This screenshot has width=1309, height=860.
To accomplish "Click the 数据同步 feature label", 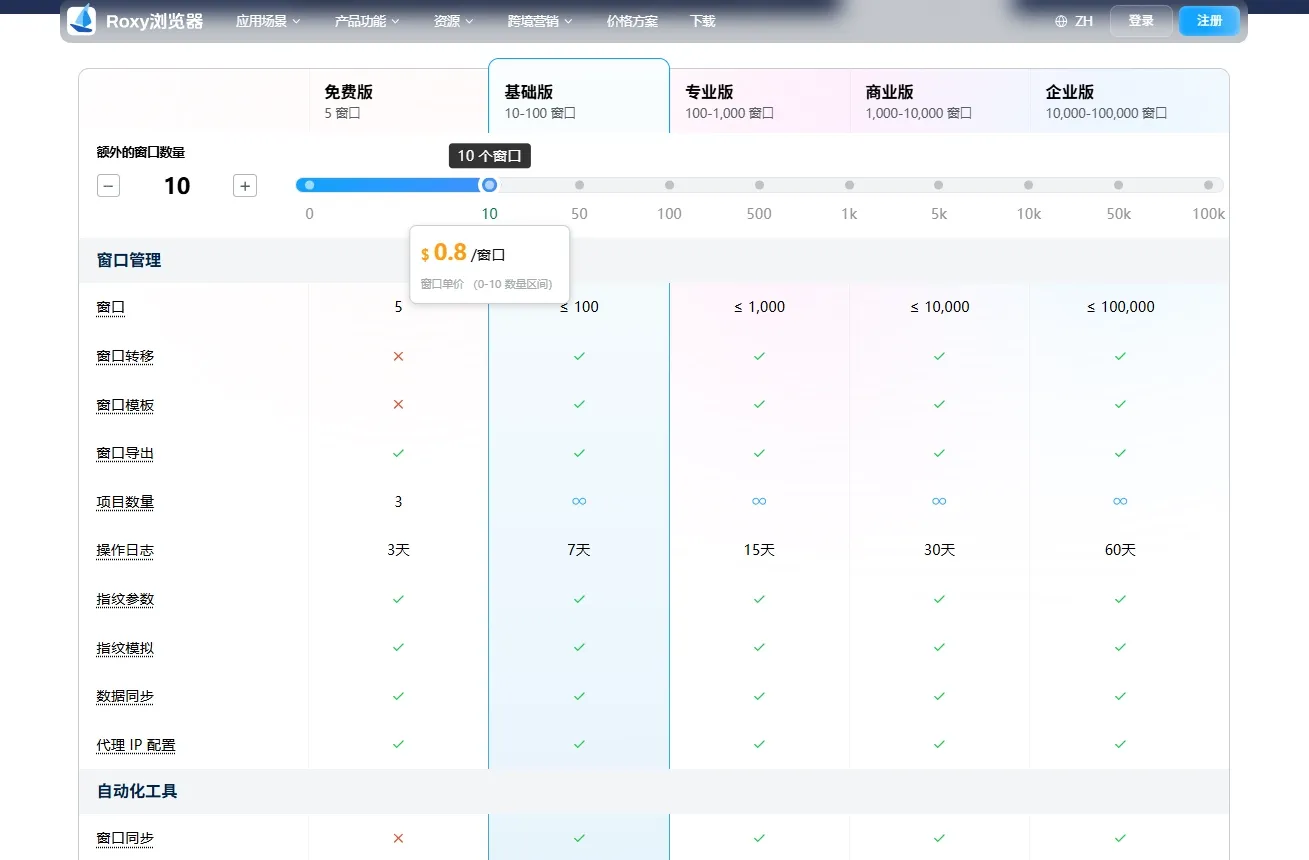I will [x=125, y=696].
